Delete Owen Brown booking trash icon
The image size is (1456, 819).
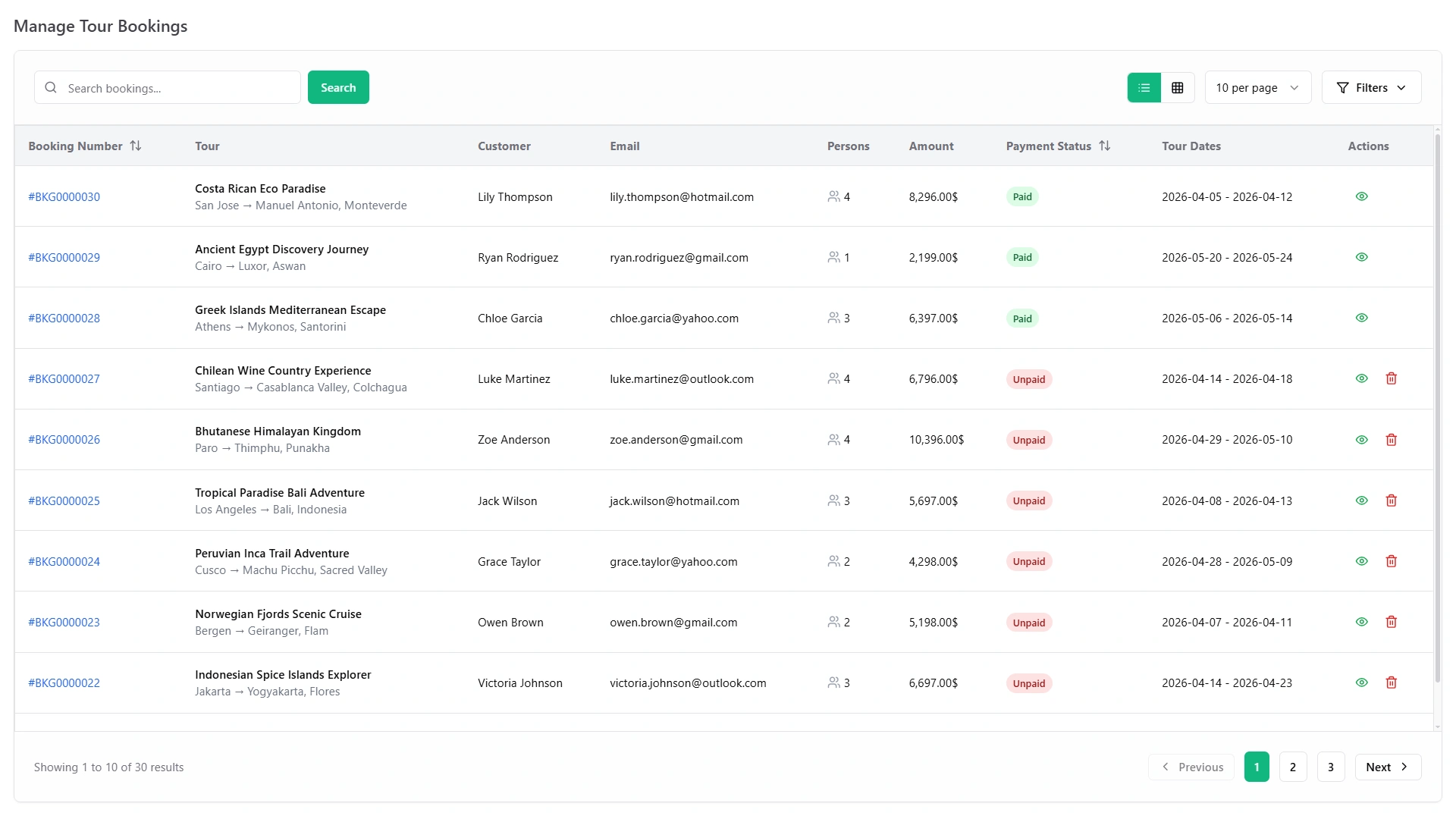(1391, 622)
